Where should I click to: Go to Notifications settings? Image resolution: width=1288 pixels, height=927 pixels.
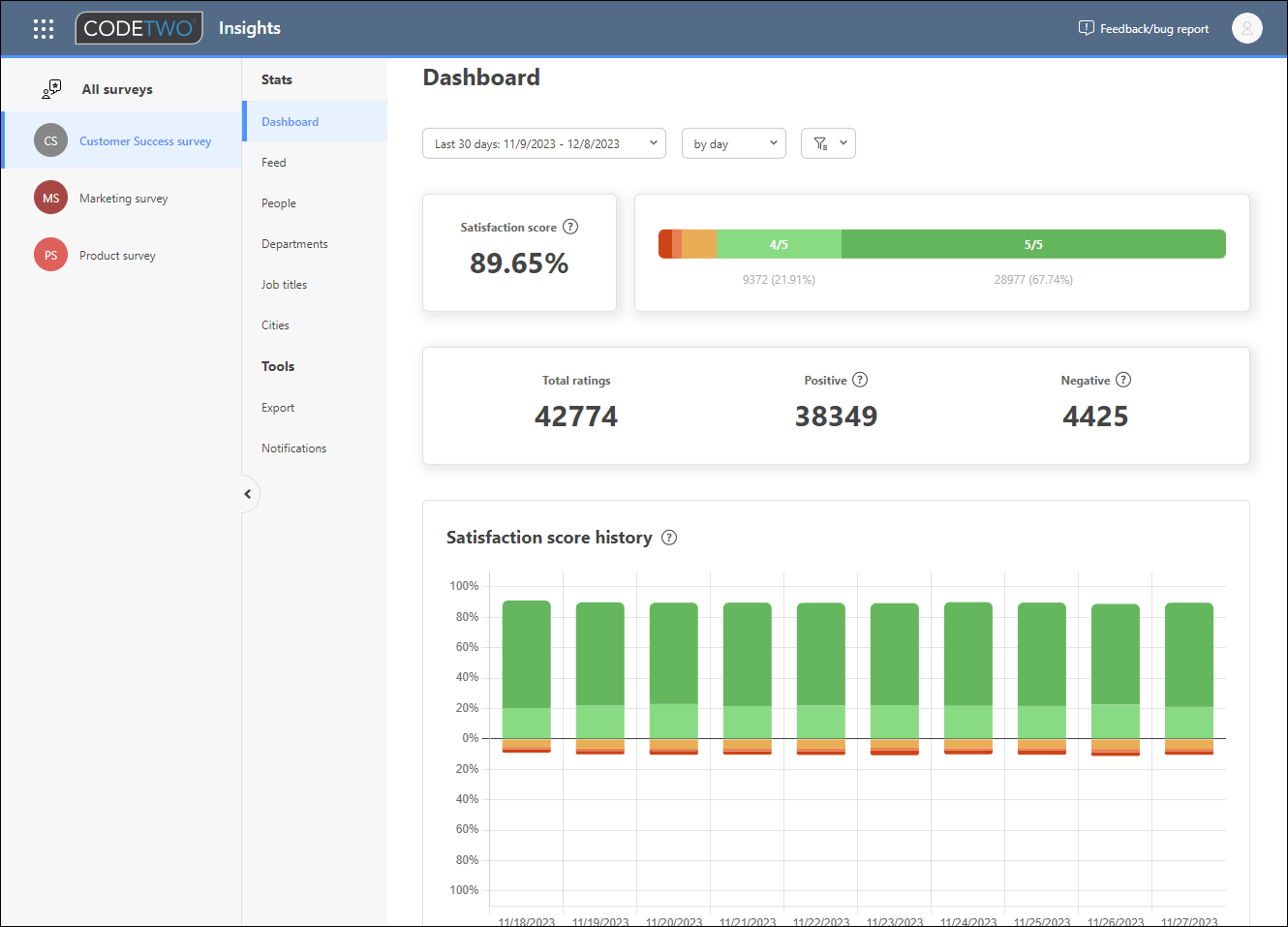click(293, 448)
